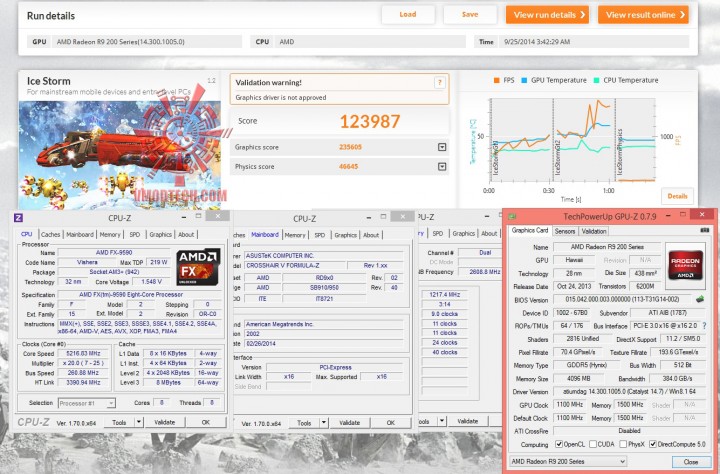Click the score value 123987
720x474 pixels.
[370, 121]
